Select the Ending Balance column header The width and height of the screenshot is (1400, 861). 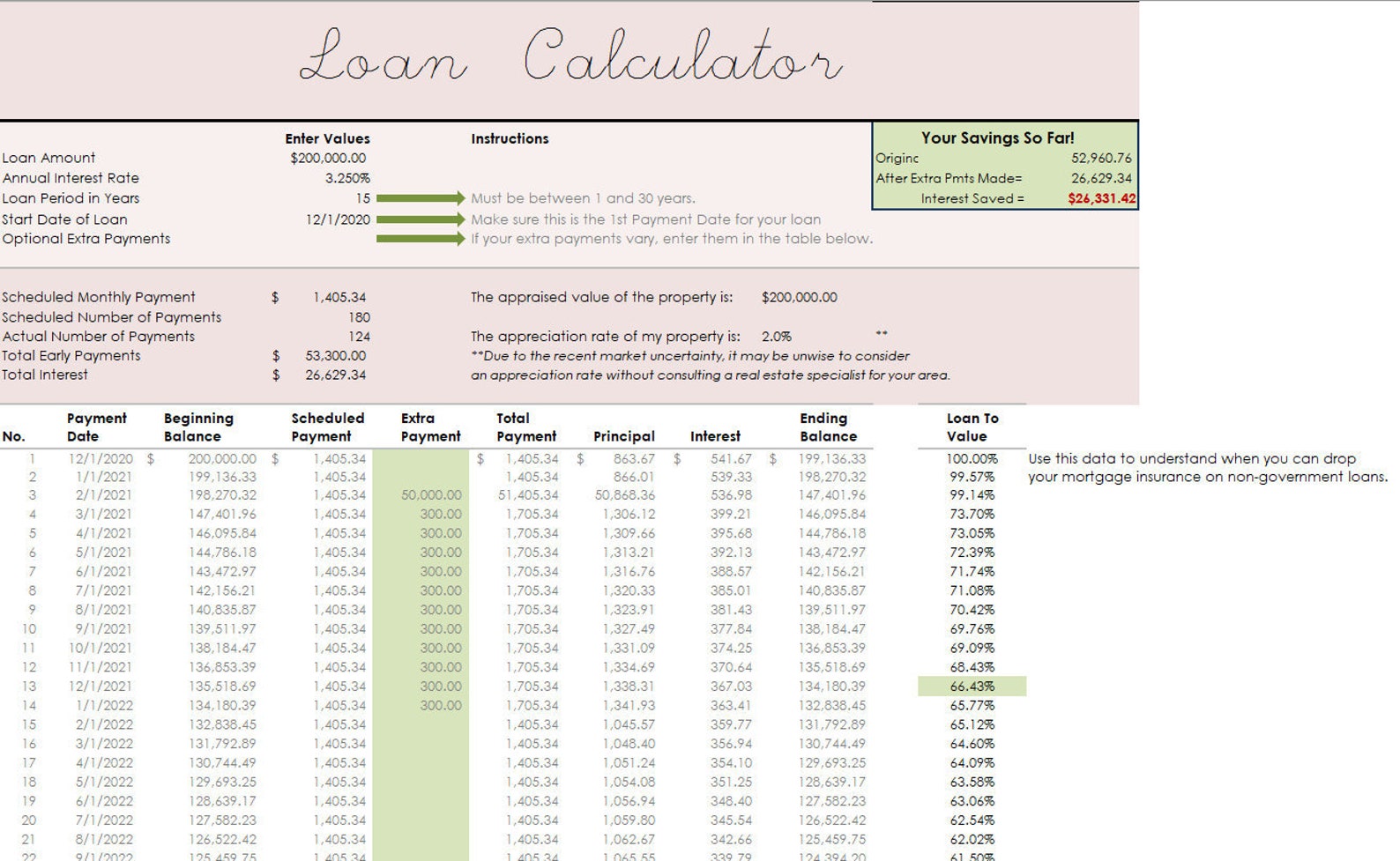point(828,427)
